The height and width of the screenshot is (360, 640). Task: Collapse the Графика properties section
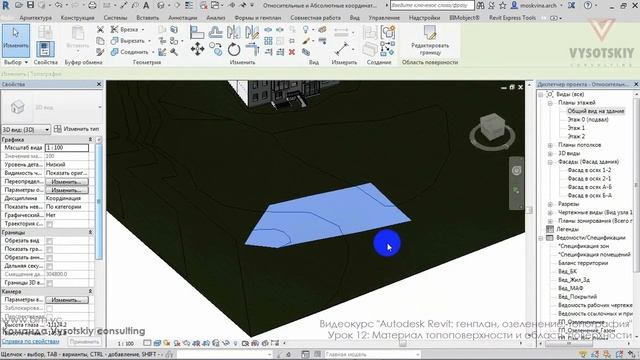(90, 140)
